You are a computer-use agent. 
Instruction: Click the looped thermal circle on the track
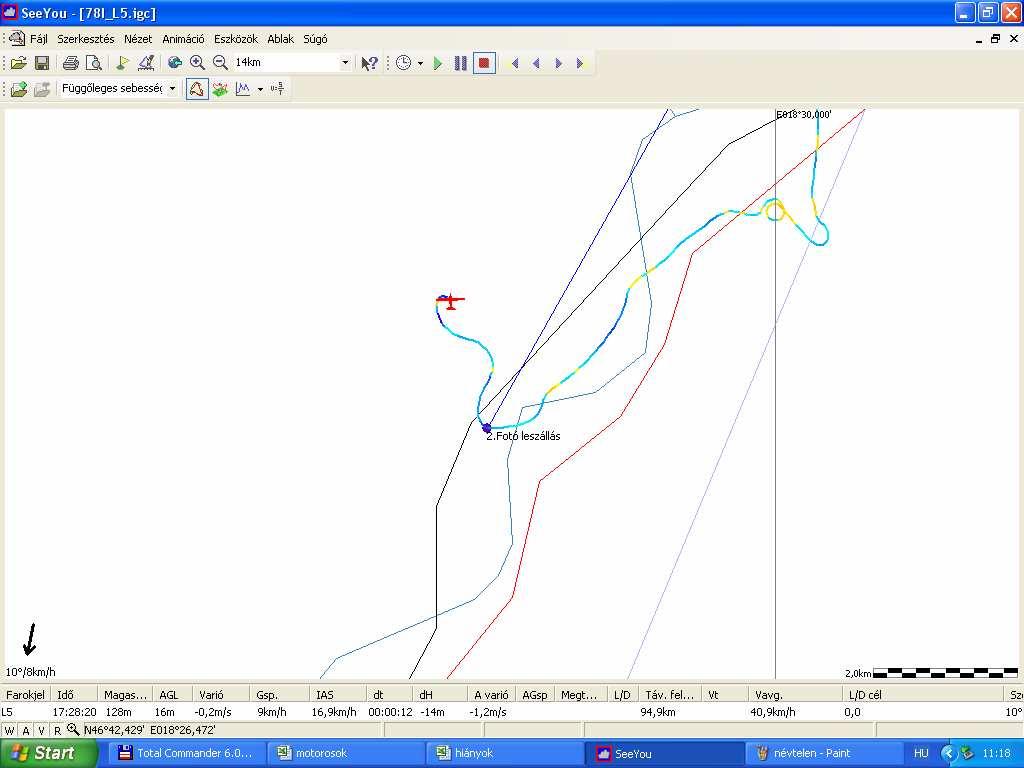(775, 211)
